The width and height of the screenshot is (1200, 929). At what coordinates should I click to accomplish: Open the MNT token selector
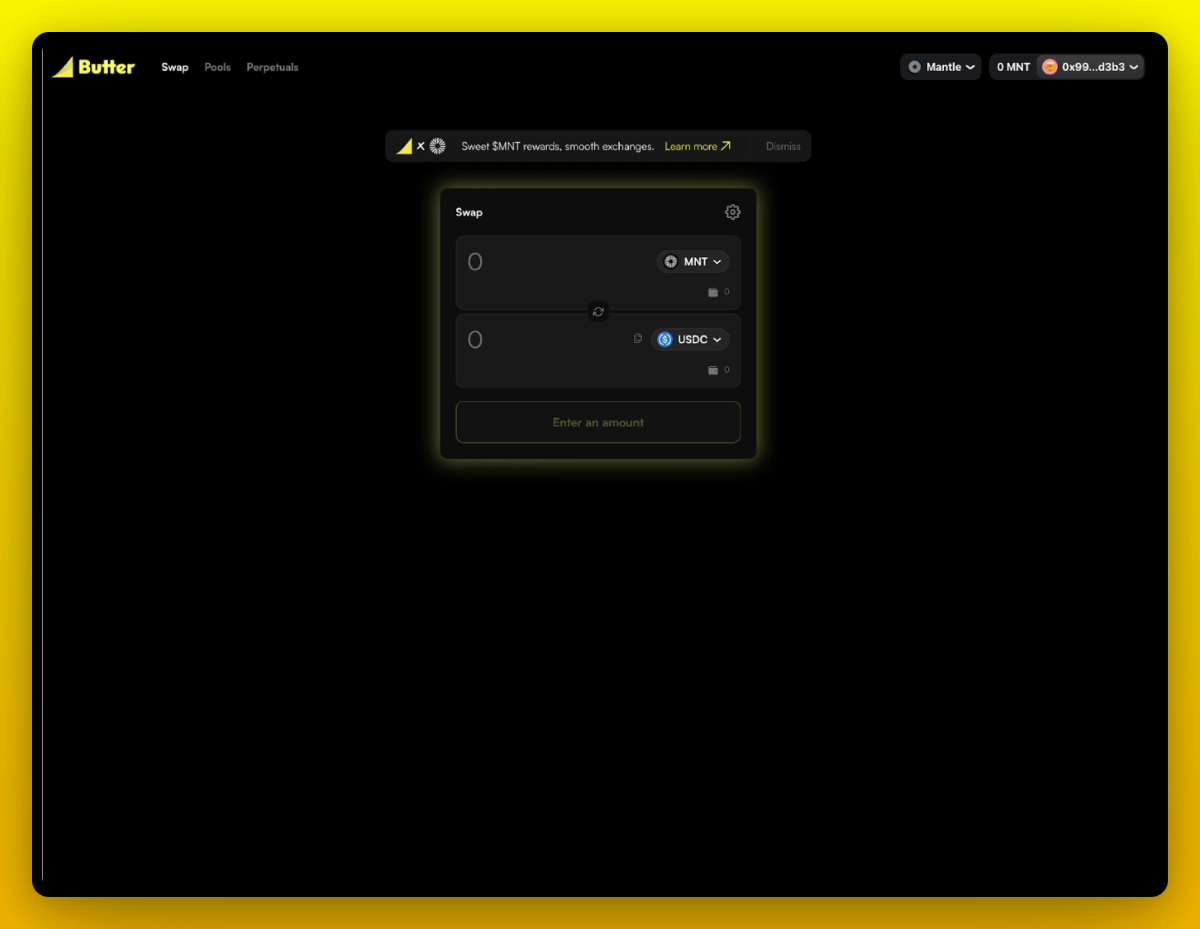point(693,261)
